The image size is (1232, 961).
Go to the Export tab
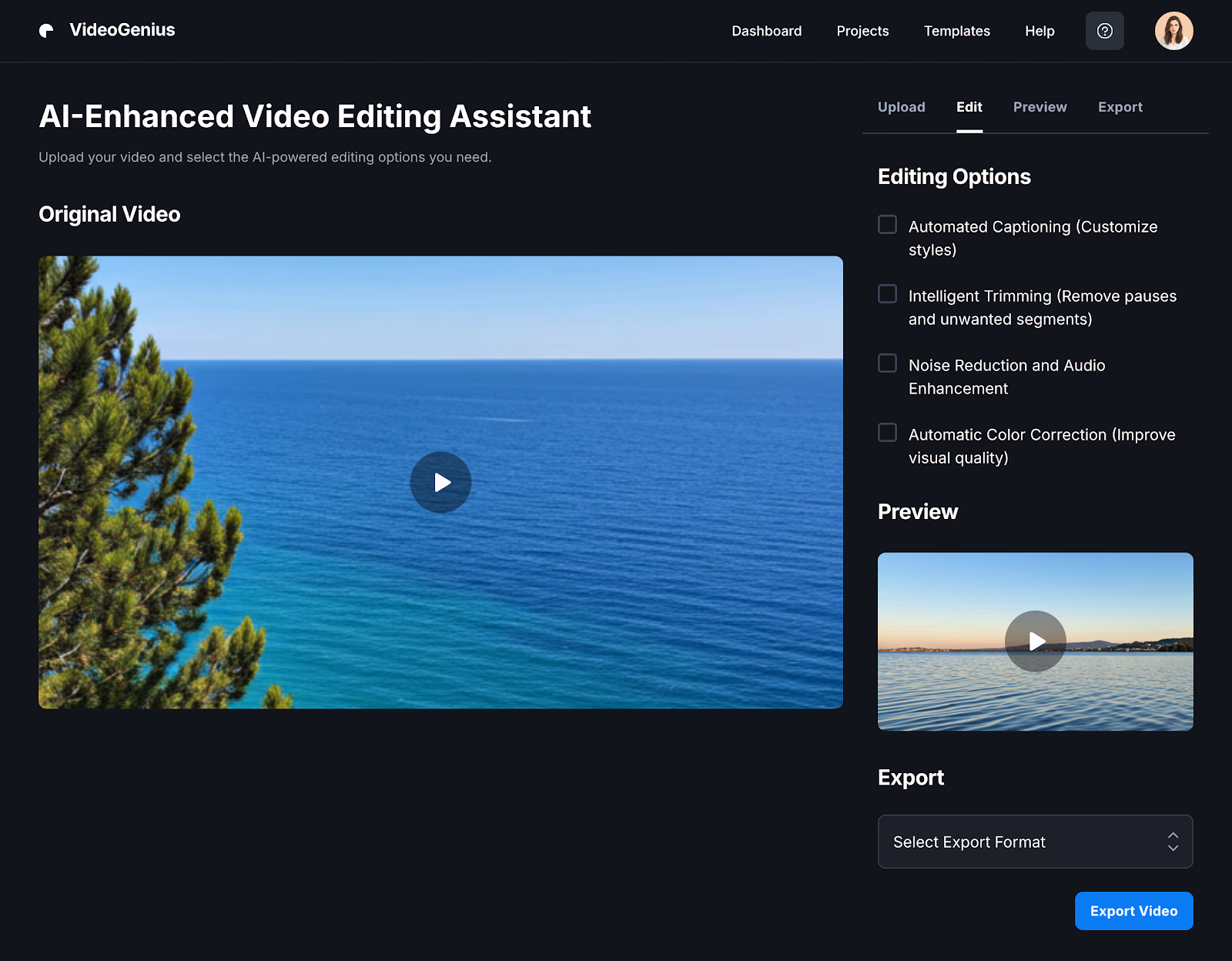click(1120, 107)
